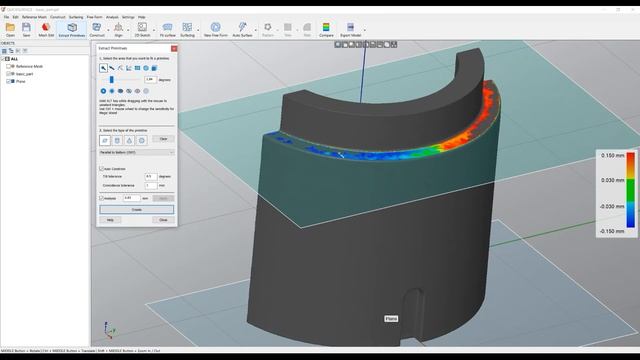This screenshot has width=640, height=360.
Task: Click the Construct toolbar icon
Action: pyautogui.click(x=97, y=27)
